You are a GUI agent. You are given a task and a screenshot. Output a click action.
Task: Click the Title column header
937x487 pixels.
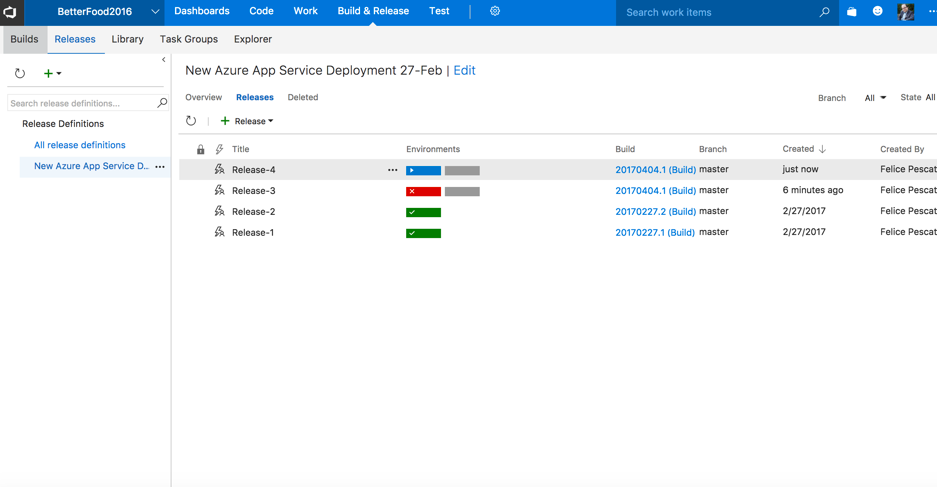(x=241, y=149)
